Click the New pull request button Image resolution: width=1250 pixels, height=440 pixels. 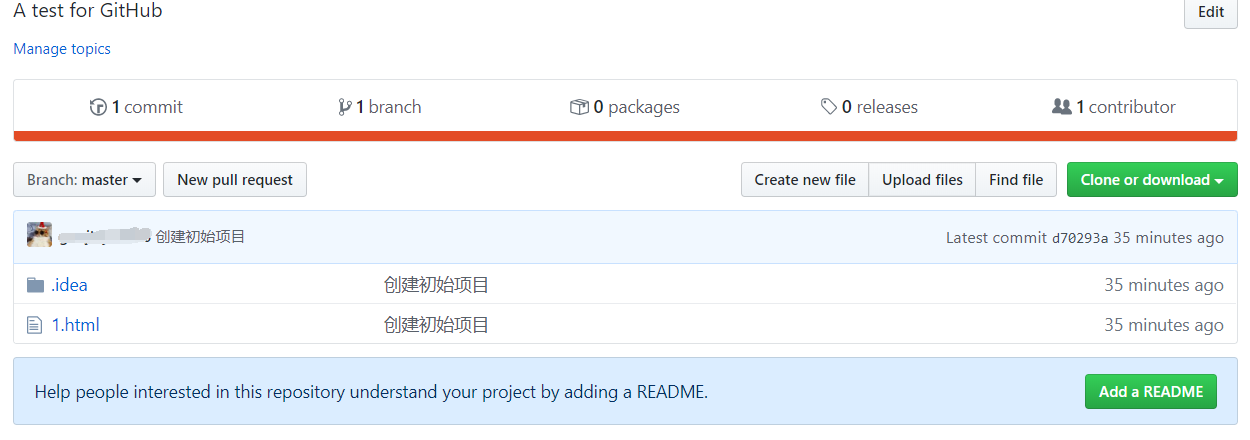[x=235, y=180]
